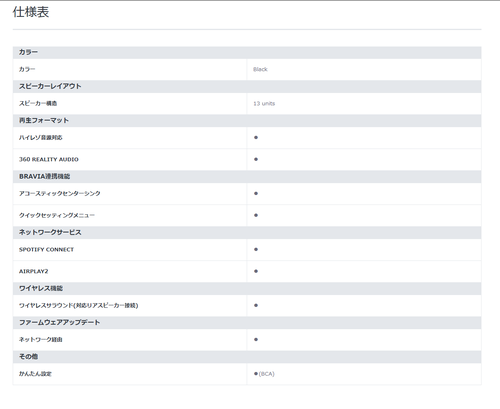Select the ワイヤレスサラウンド row label
This screenshot has height=409, width=500.
point(79,305)
